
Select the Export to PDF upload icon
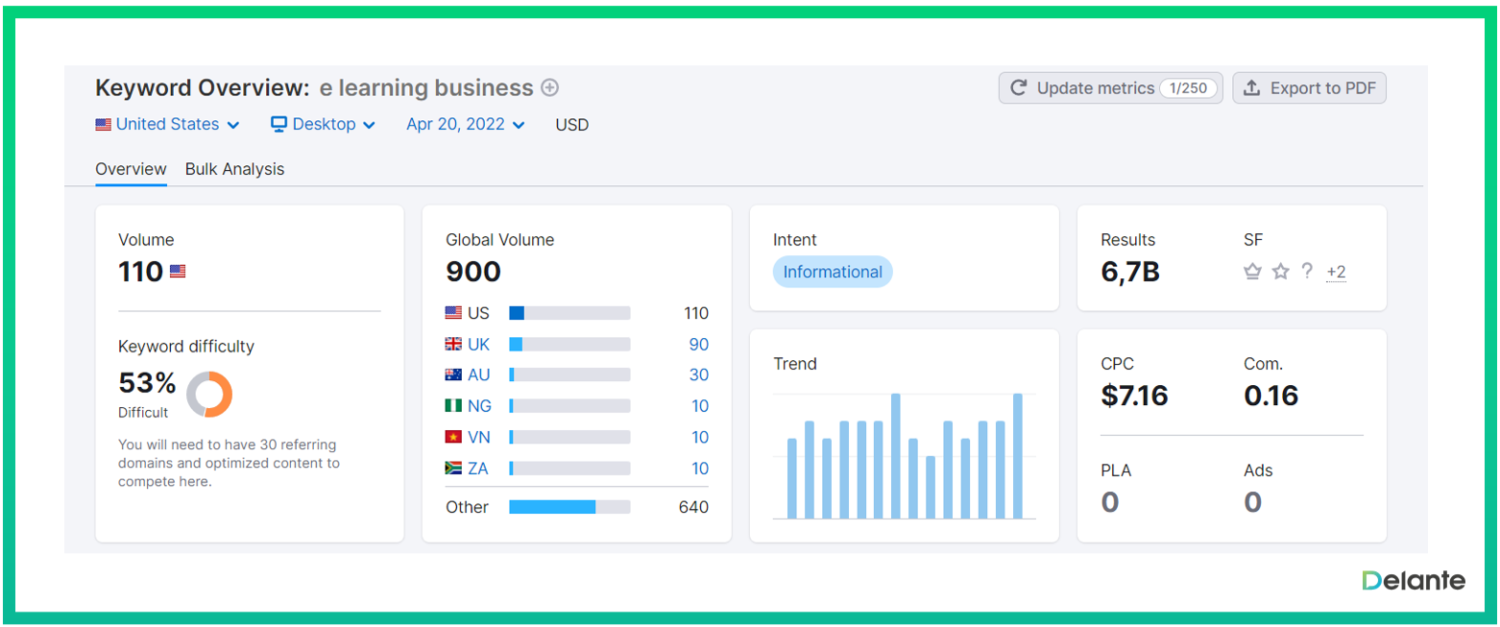pos(1253,88)
